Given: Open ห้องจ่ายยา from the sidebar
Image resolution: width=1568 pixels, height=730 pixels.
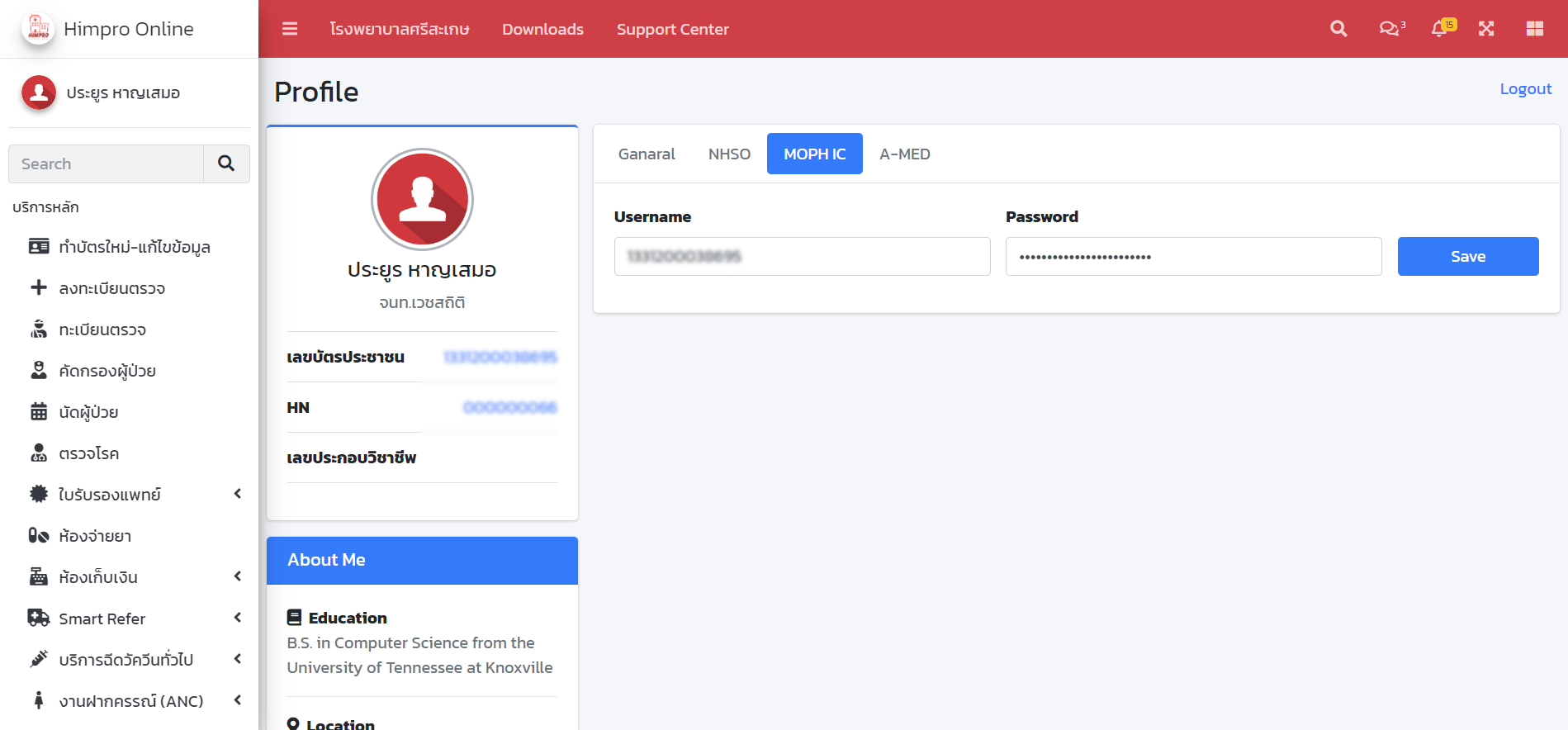Looking at the screenshot, I should pyautogui.click(x=95, y=536).
